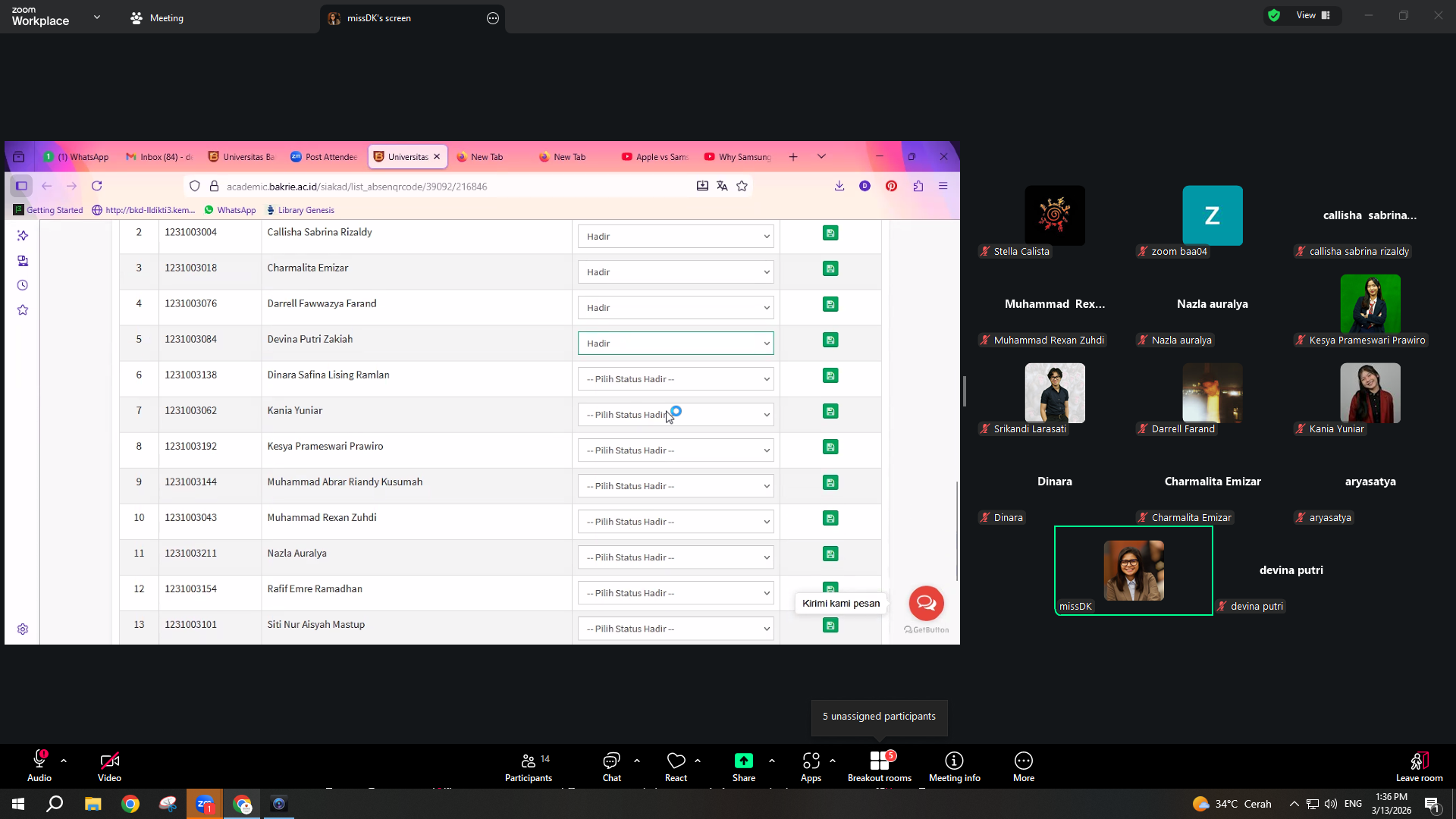Open Windows taskbar search
Screen dimensions: 1456x819
click(x=55, y=804)
